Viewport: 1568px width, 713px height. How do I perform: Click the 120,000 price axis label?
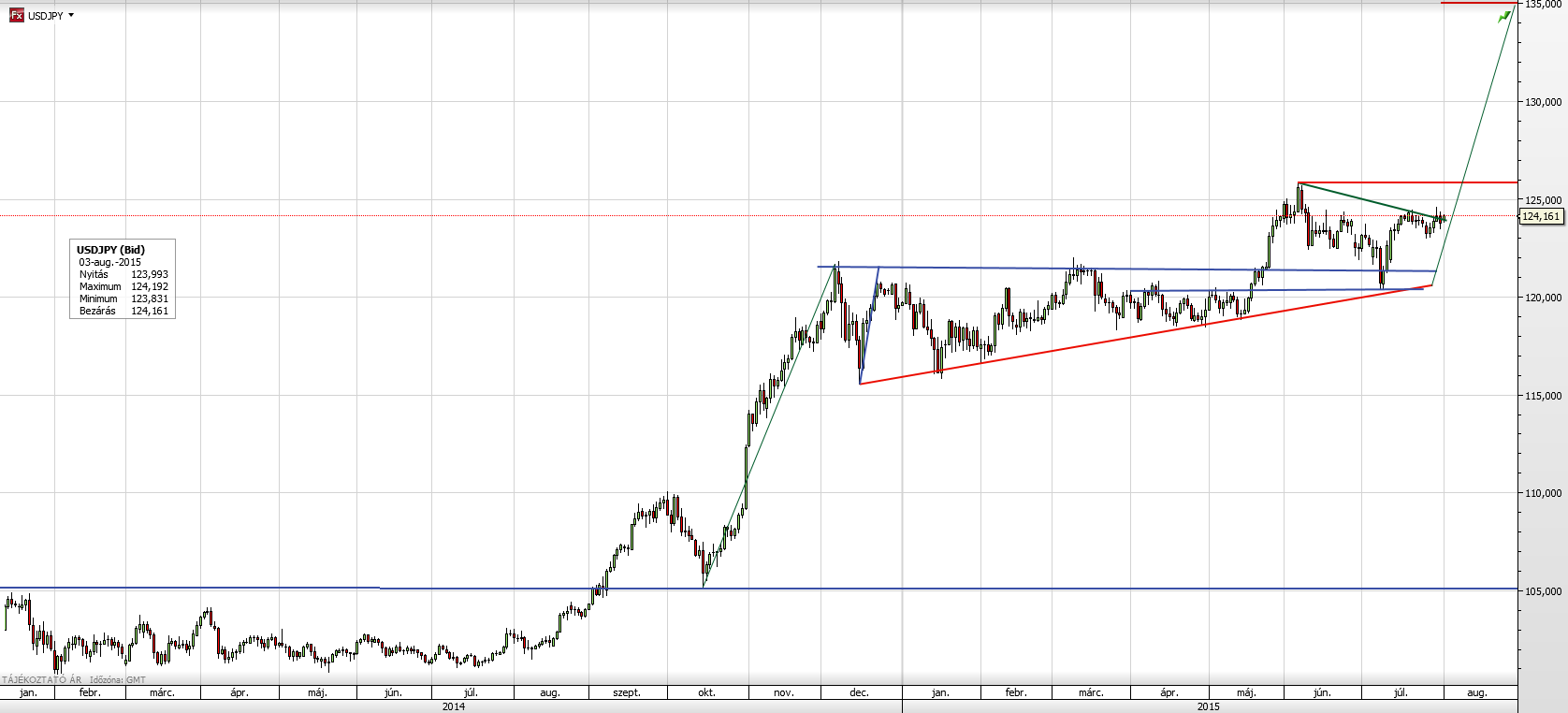1544,298
